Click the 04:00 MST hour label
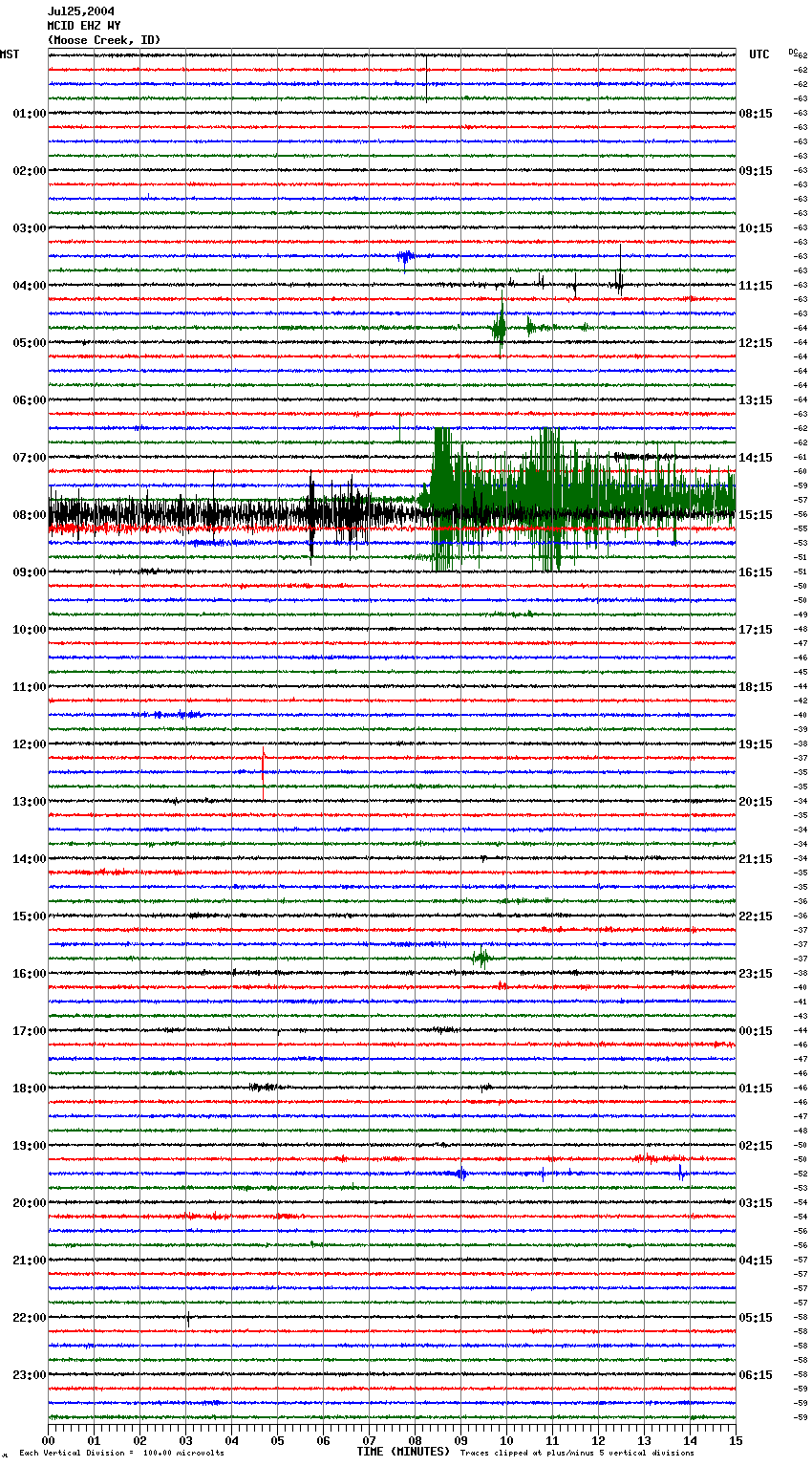Viewport: 812px width, 1466px height. point(30,286)
